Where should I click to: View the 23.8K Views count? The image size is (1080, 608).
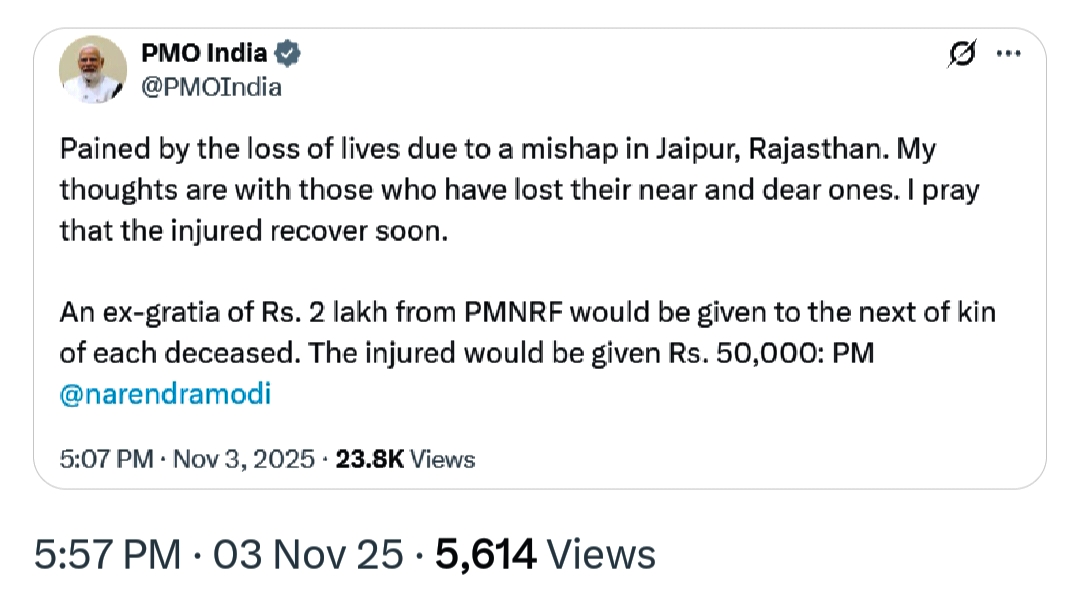403,459
